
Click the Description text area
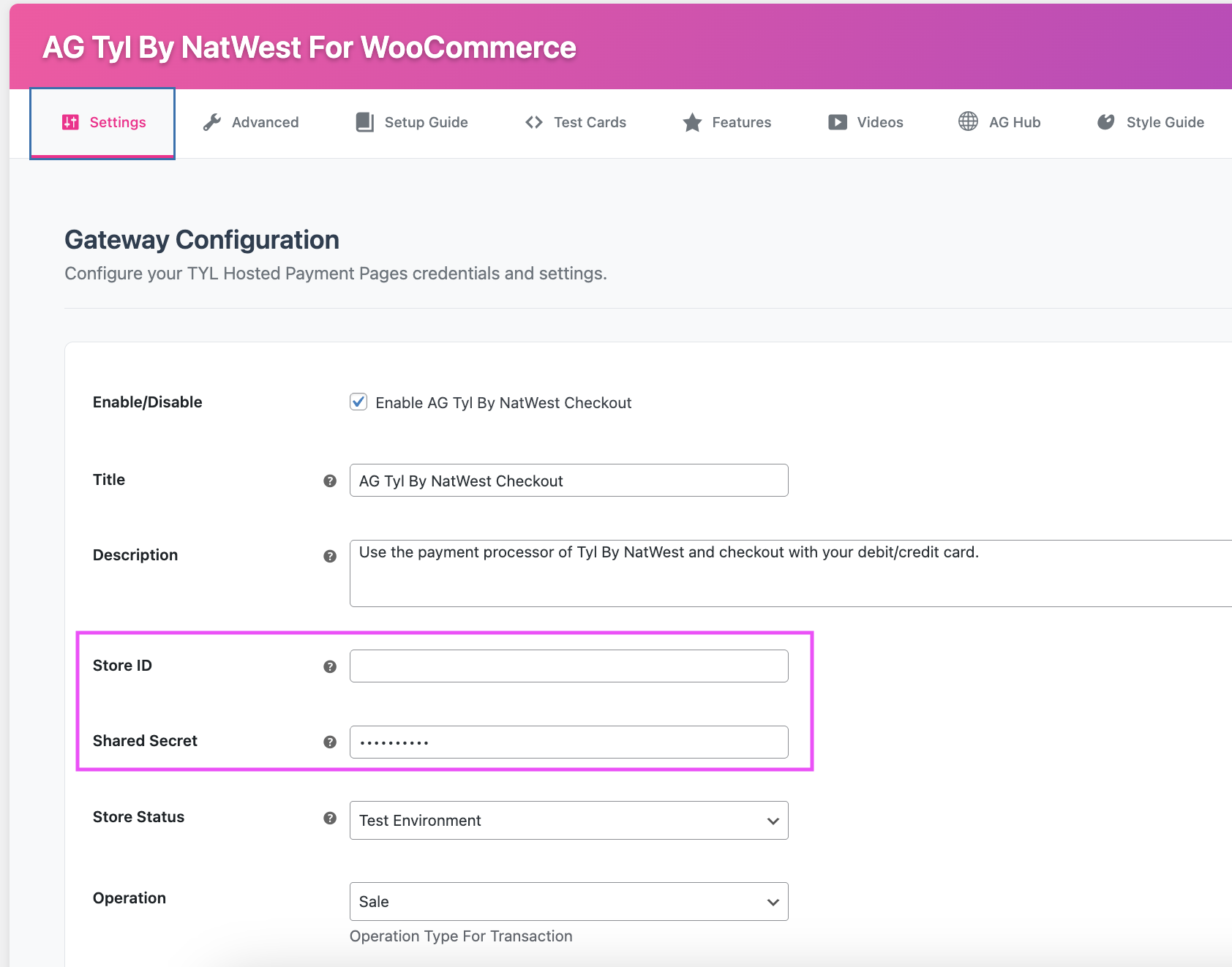(x=790, y=573)
